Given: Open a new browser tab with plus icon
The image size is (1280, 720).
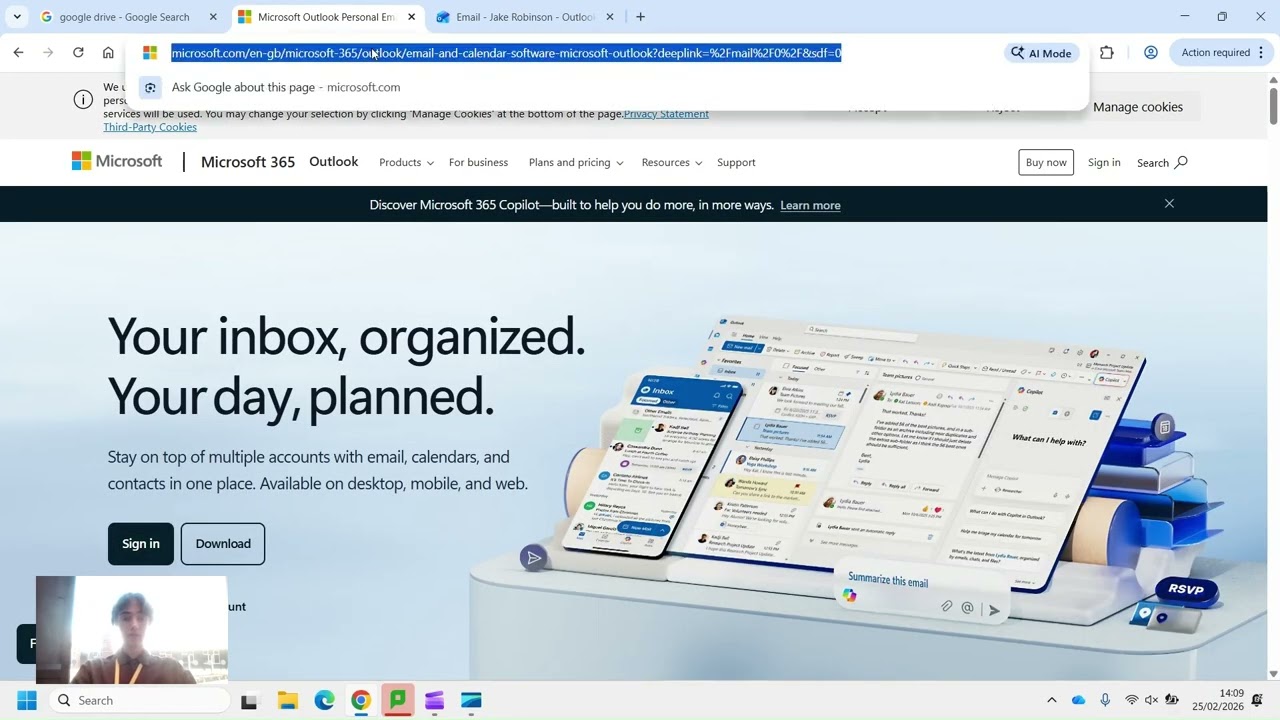Looking at the screenshot, I should click(640, 17).
